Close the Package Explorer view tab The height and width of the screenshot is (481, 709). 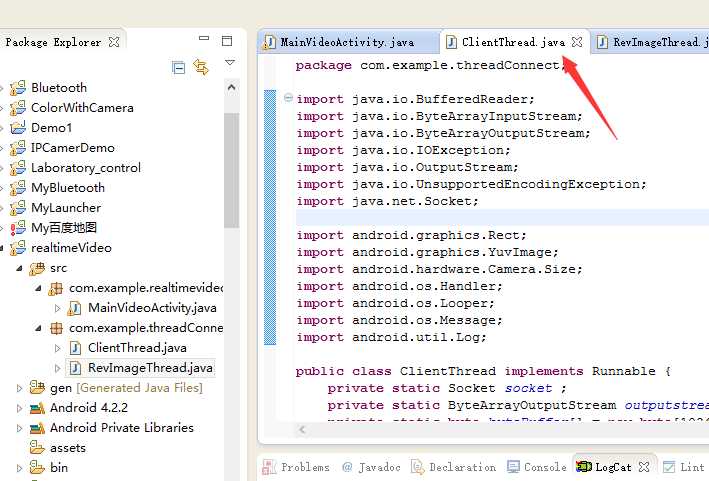click(x=114, y=42)
